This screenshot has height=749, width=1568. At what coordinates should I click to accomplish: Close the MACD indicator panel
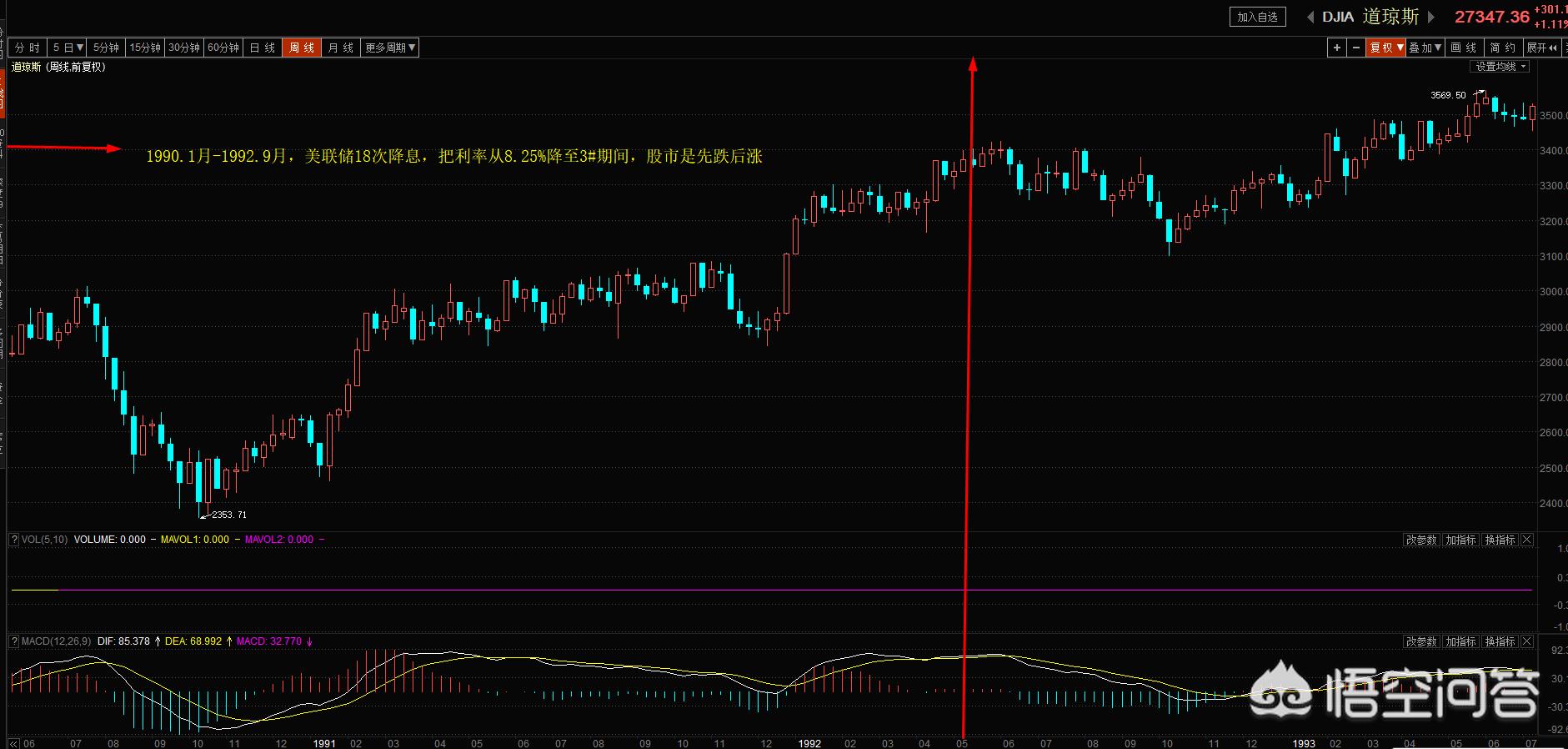tap(1527, 641)
